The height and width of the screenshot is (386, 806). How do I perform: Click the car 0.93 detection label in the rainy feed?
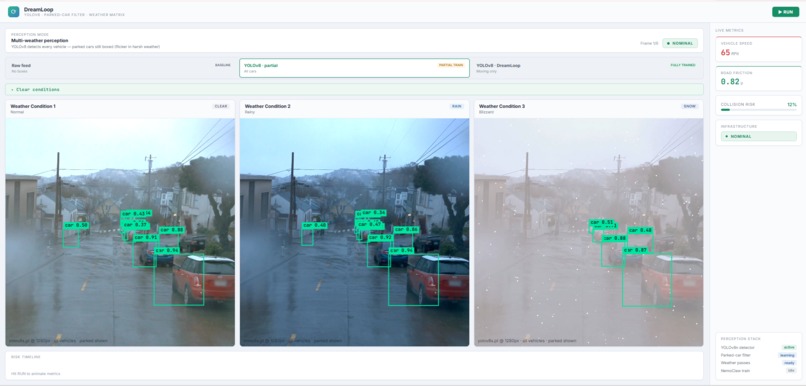click(x=380, y=237)
